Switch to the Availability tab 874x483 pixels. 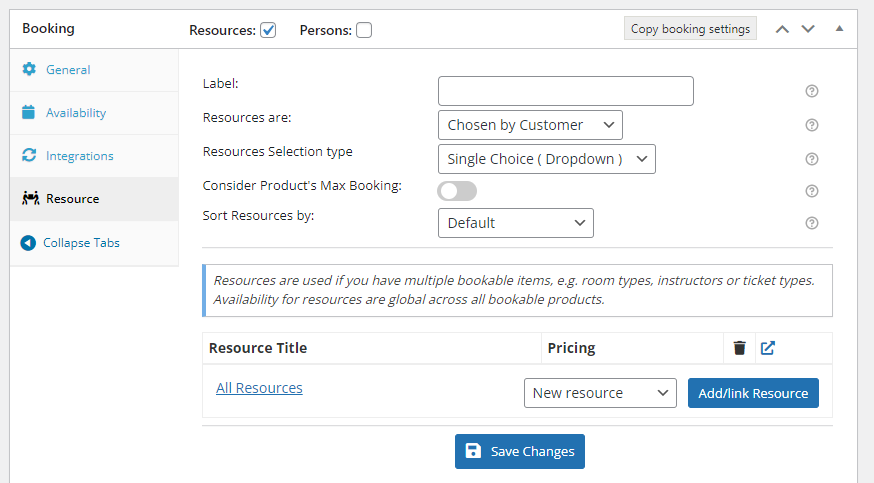click(94, 113)
